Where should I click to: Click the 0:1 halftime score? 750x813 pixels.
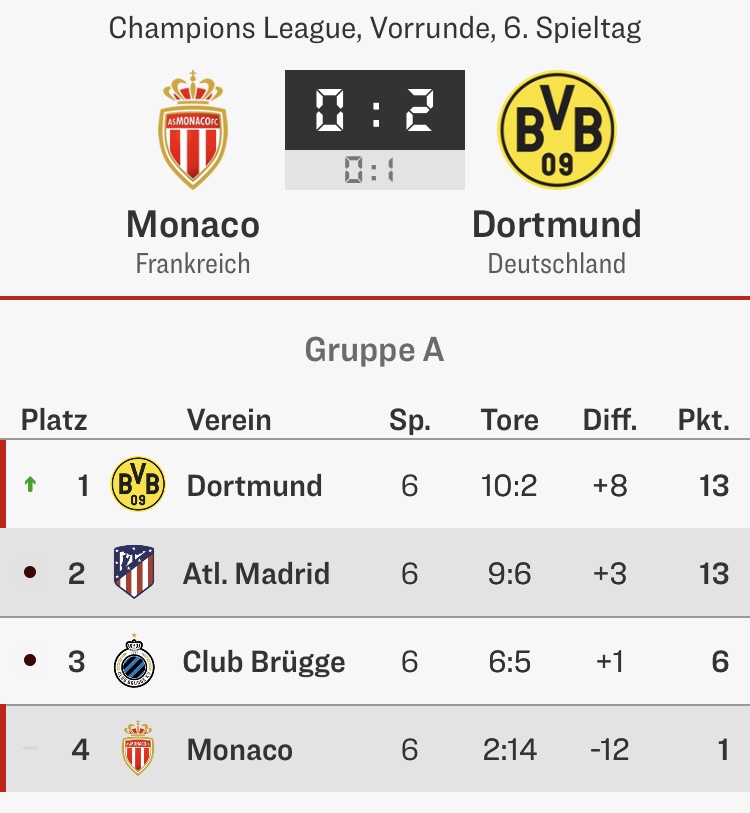(x=375, y=170)
